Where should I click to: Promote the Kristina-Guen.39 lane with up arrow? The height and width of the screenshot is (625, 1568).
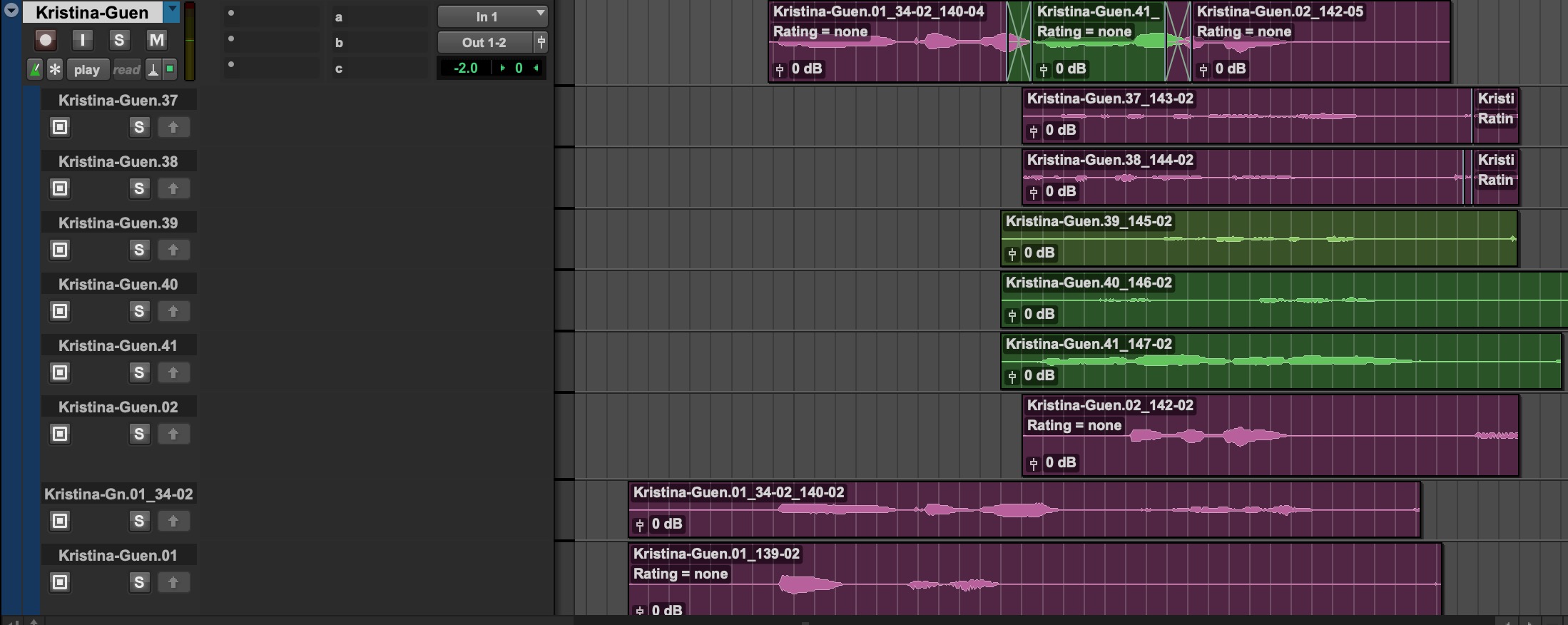coord(173,250)
